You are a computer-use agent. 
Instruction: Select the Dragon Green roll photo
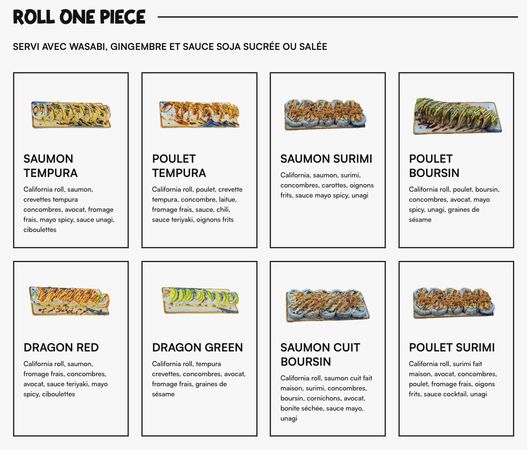click(200, 300)
